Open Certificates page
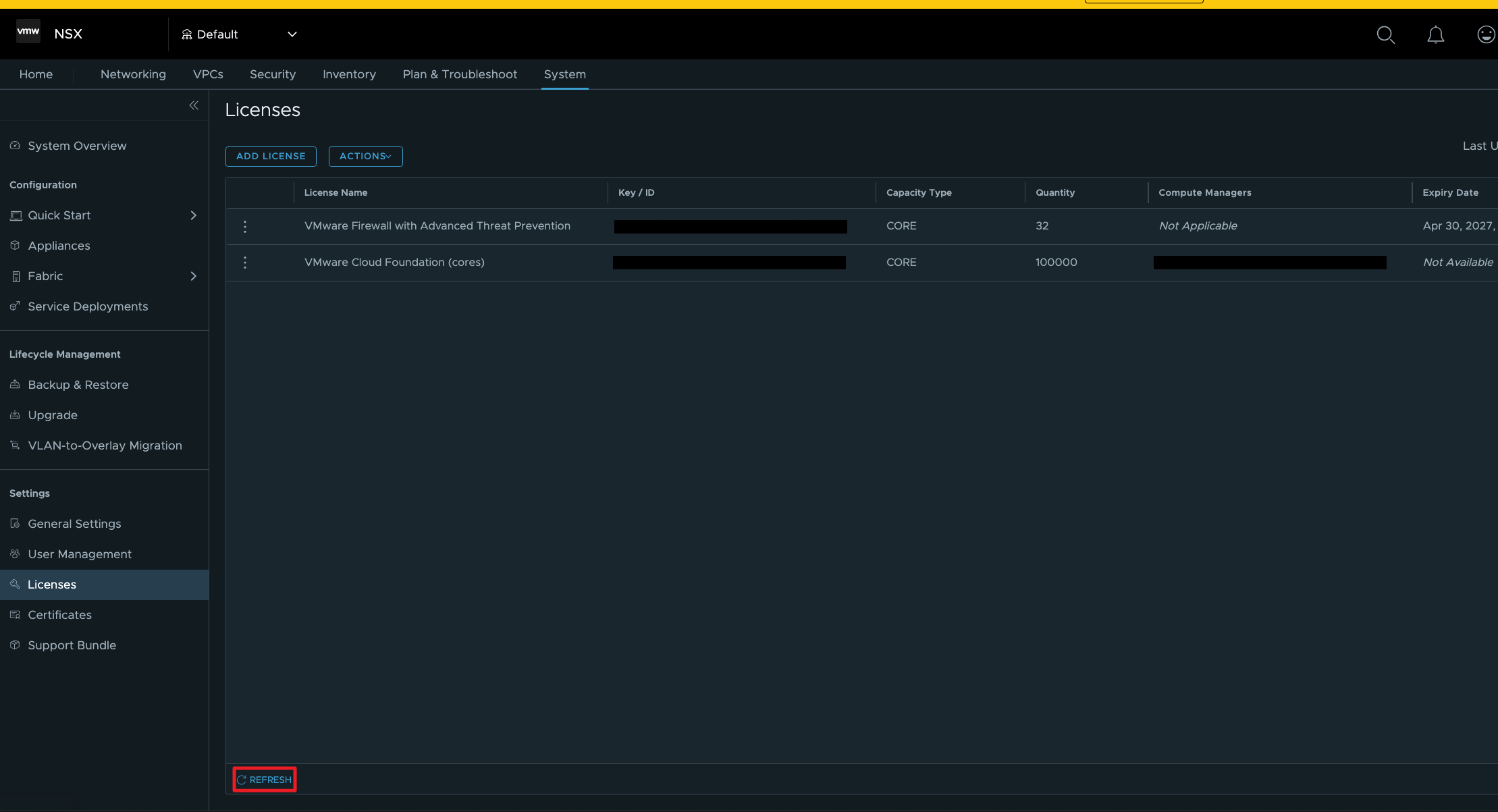Screen dimensions: 1498x812 coord(59,615)
